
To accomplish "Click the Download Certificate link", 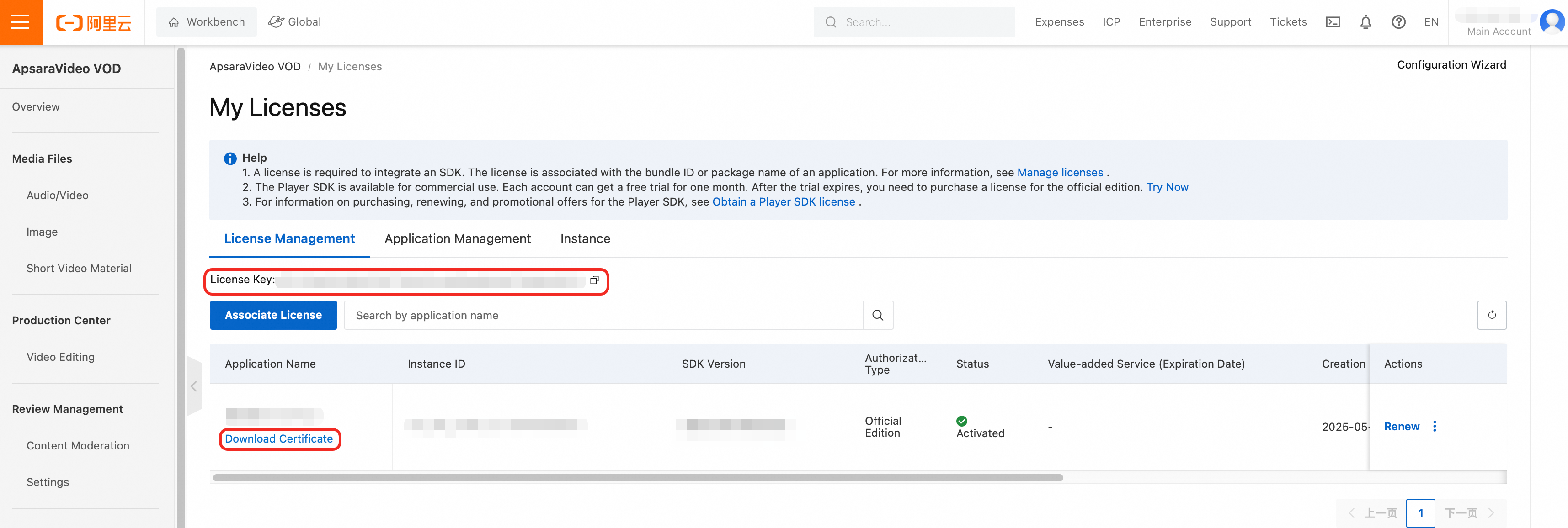I will [279, 438].
